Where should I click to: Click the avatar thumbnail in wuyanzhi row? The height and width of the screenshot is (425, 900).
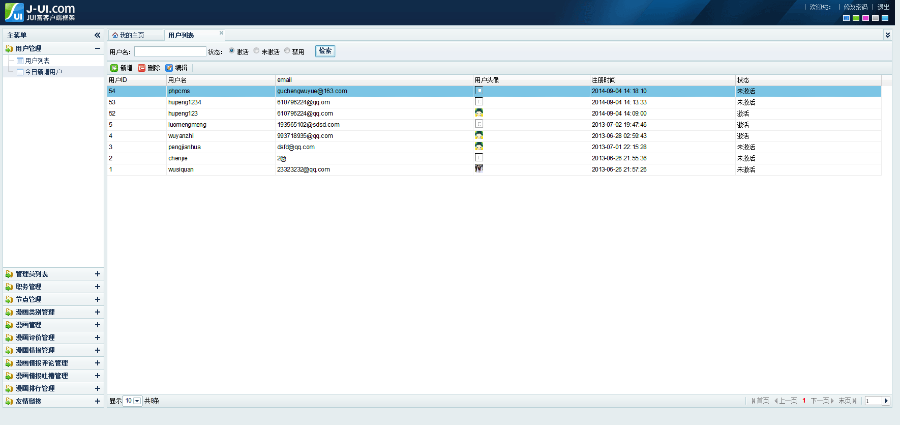(x=479, y=136)
